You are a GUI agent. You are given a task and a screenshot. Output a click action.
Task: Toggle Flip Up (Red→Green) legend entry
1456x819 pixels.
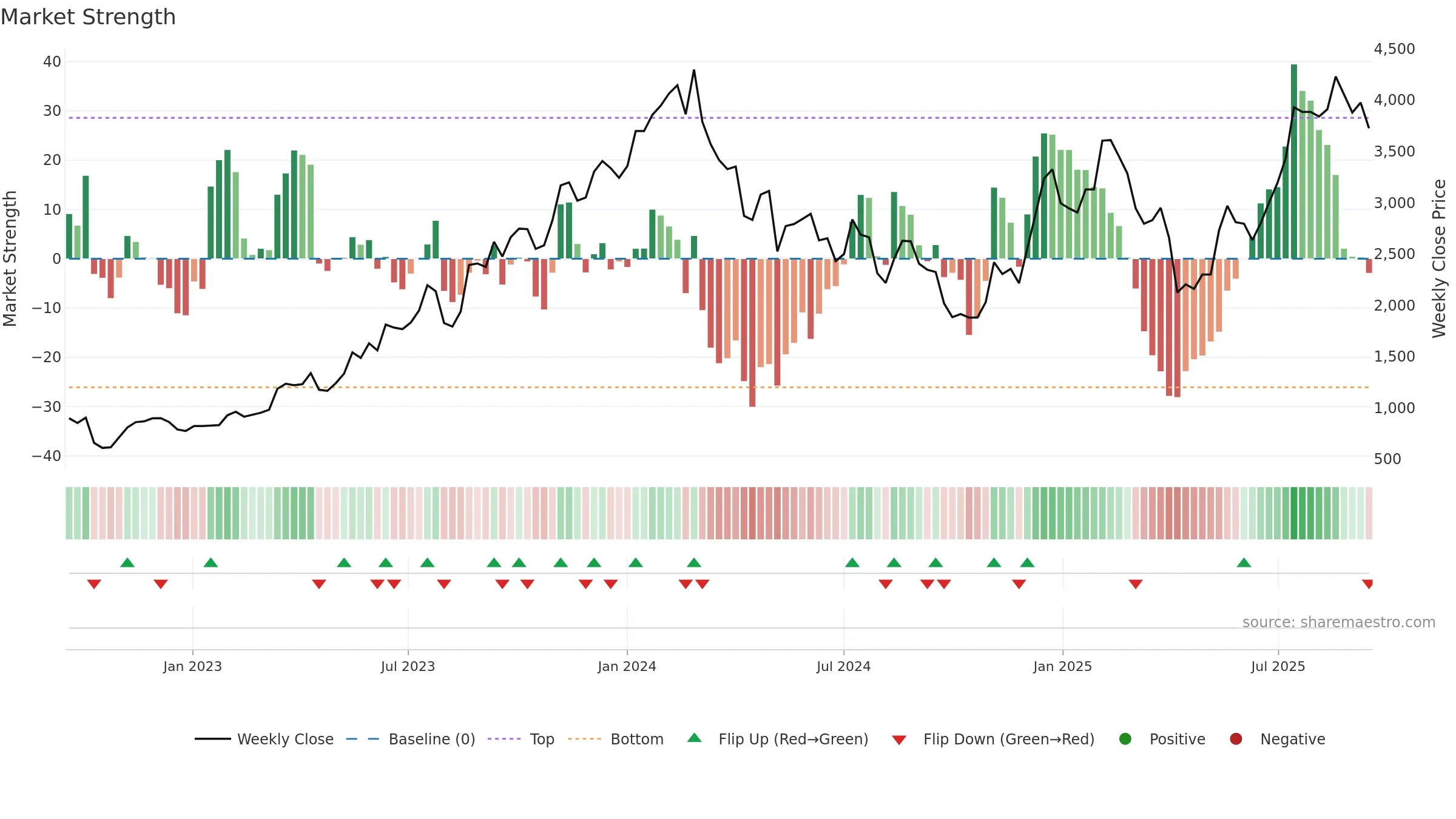(777, 739)
